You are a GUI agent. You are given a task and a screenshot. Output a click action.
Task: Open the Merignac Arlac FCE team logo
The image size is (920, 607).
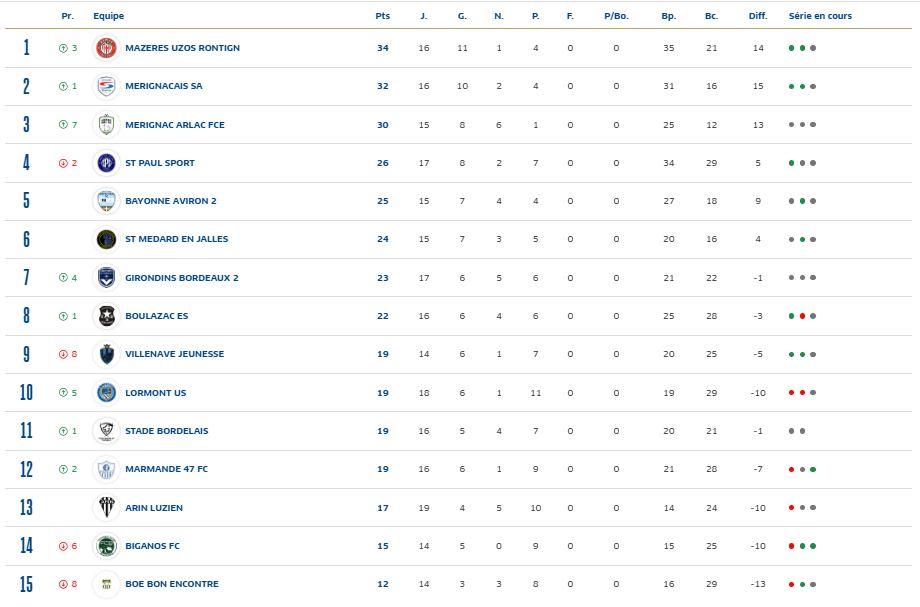[x=106, y=124]
